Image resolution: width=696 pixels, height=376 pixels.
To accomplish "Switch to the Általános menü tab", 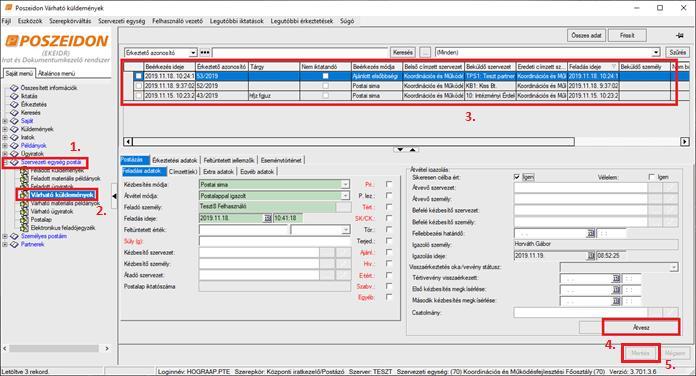I will point(56,73).
